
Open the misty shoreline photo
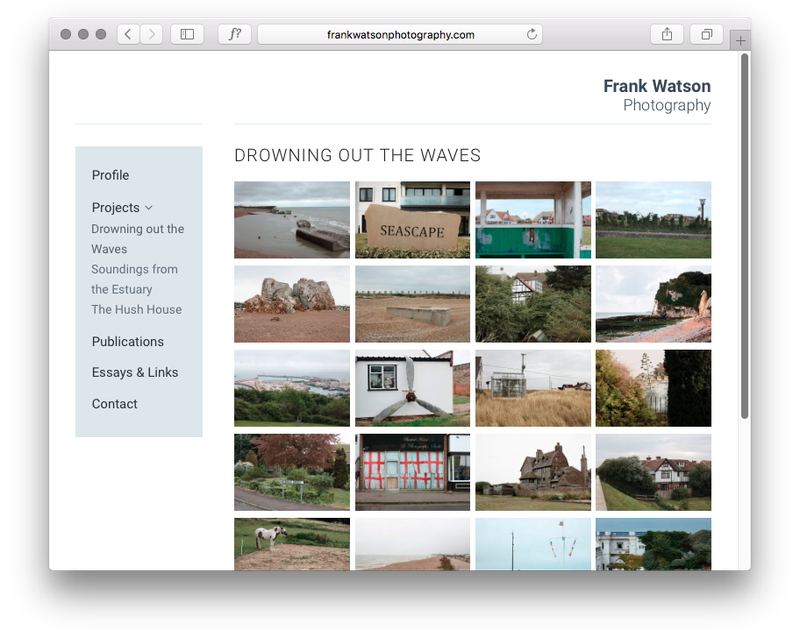pos(412,544)
